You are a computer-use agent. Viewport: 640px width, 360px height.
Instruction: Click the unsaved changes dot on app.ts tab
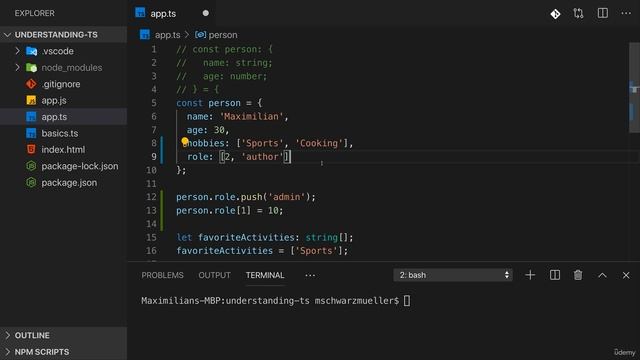pyautogui.click(x=206, y=13)
